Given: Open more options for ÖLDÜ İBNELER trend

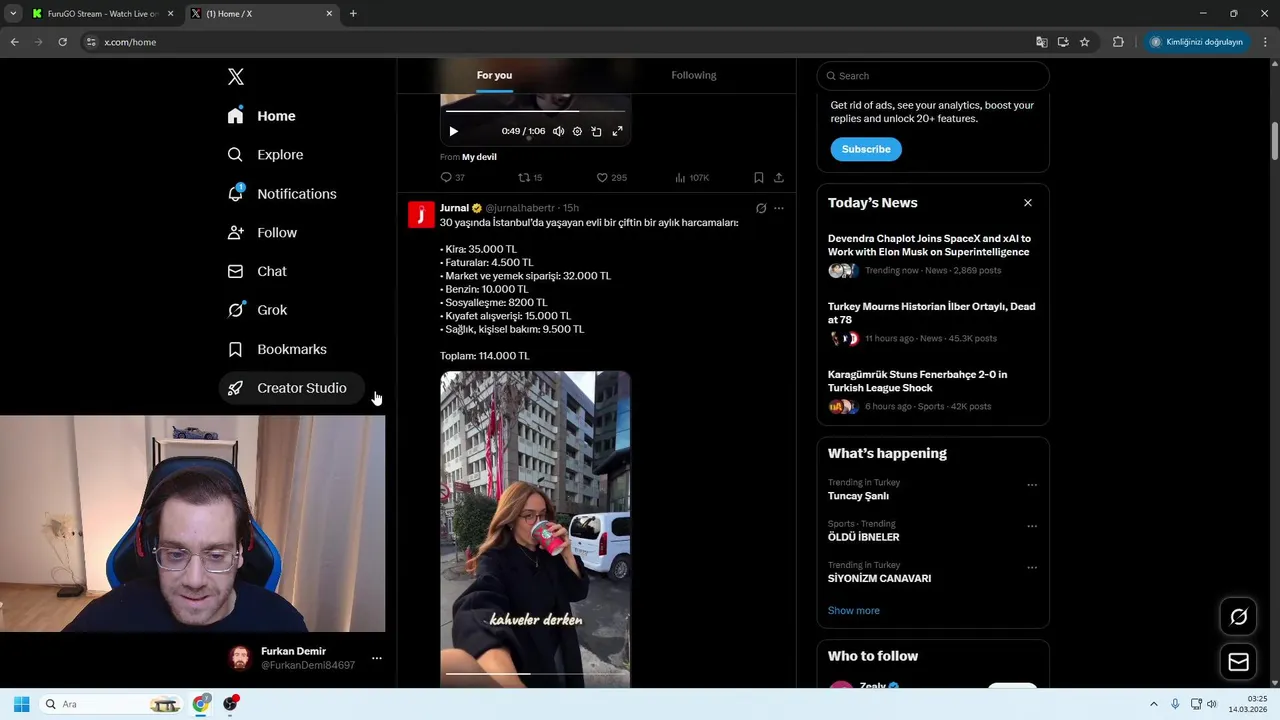Looking at the screenshot, I should pos(1032,526).
